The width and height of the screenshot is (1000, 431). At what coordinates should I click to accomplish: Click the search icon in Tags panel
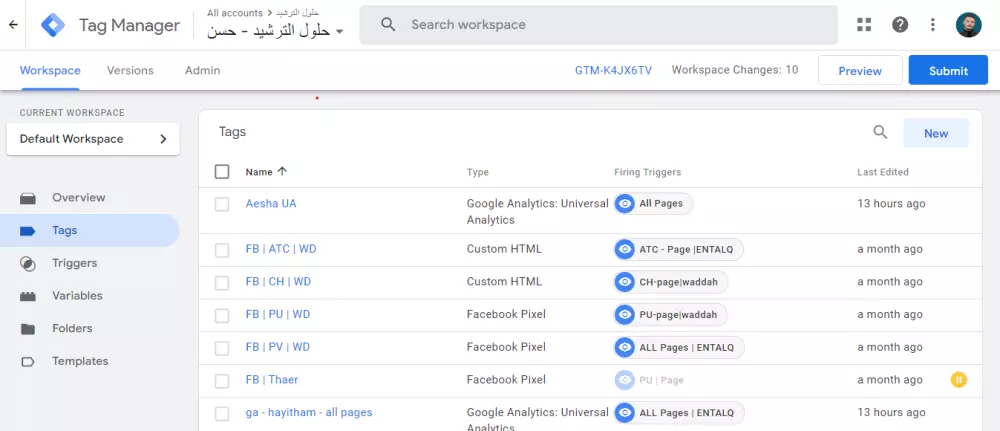coord(880,132)
